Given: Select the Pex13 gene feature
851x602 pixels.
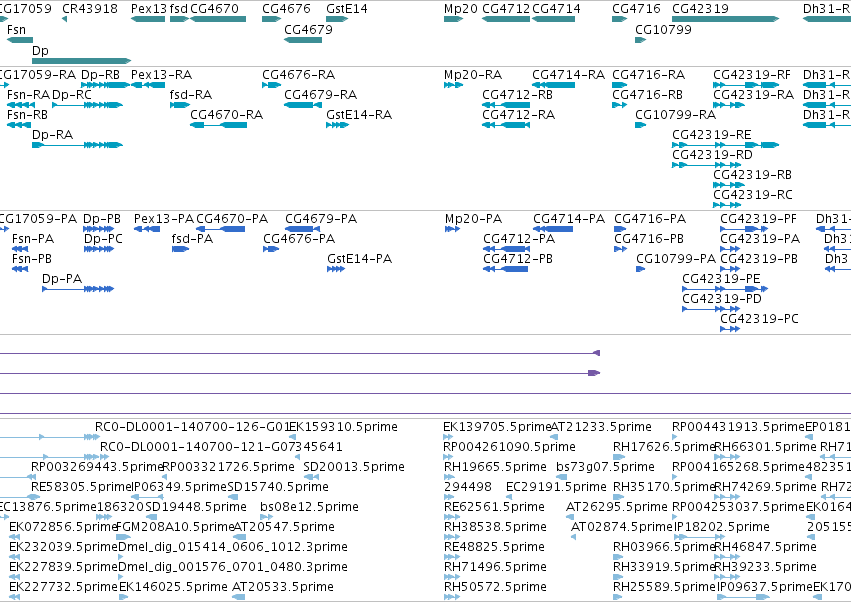Looking at the screenshot, I should pos(148,19).
